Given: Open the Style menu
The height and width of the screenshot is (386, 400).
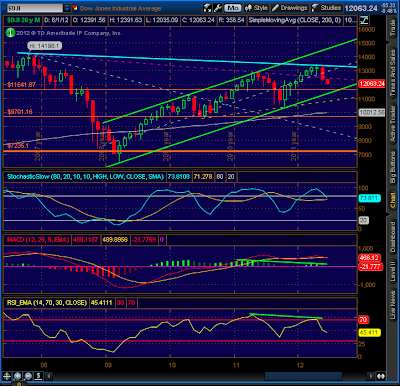Looking at the screenshot, I should [x=256, y=8].
